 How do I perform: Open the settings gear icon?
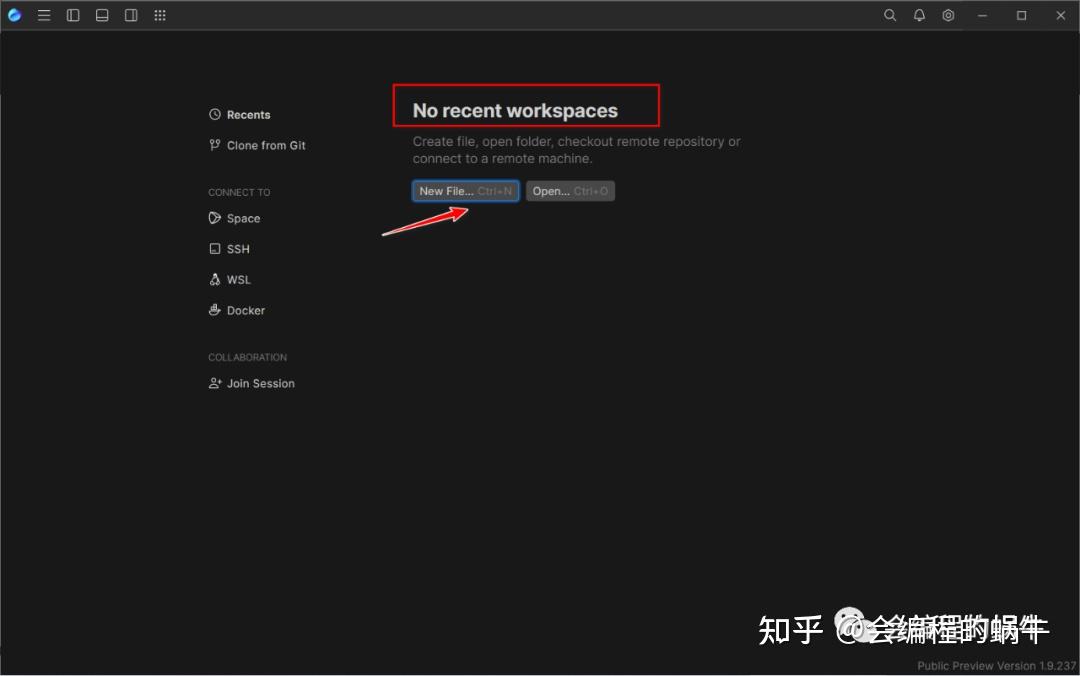click(948, 15)
